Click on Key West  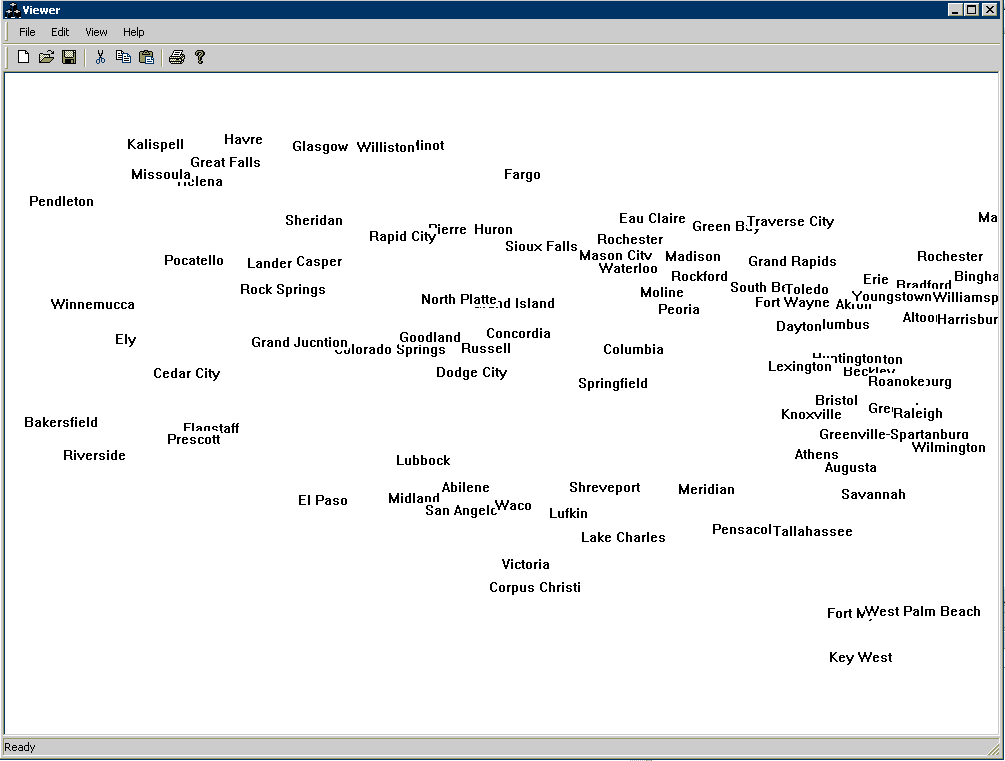click(x=860, y=657)
